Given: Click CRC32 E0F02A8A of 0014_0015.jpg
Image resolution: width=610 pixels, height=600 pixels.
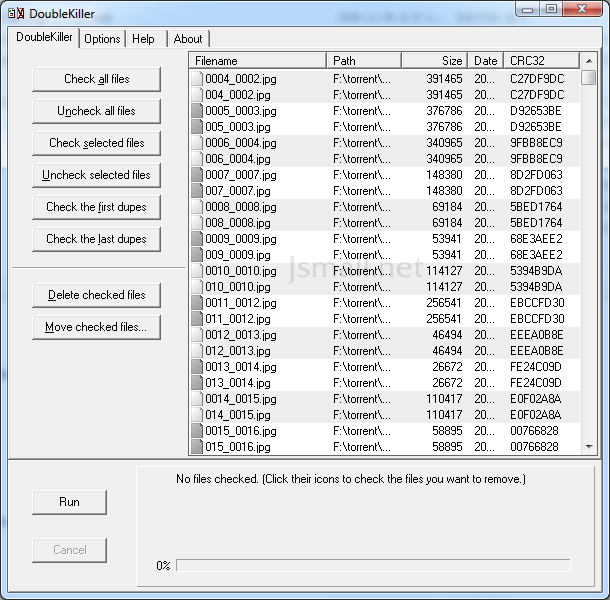Looking at the screenshot, I should 536,399.
